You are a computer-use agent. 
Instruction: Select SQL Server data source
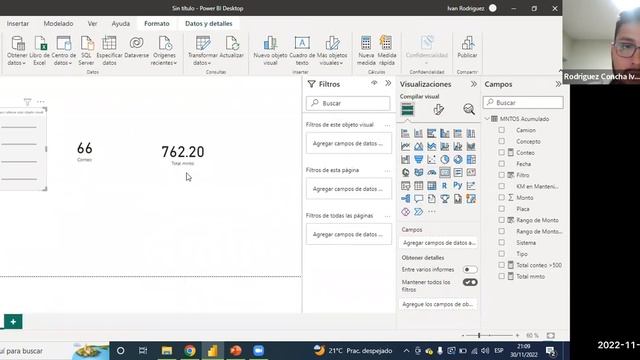pos(86,51)
